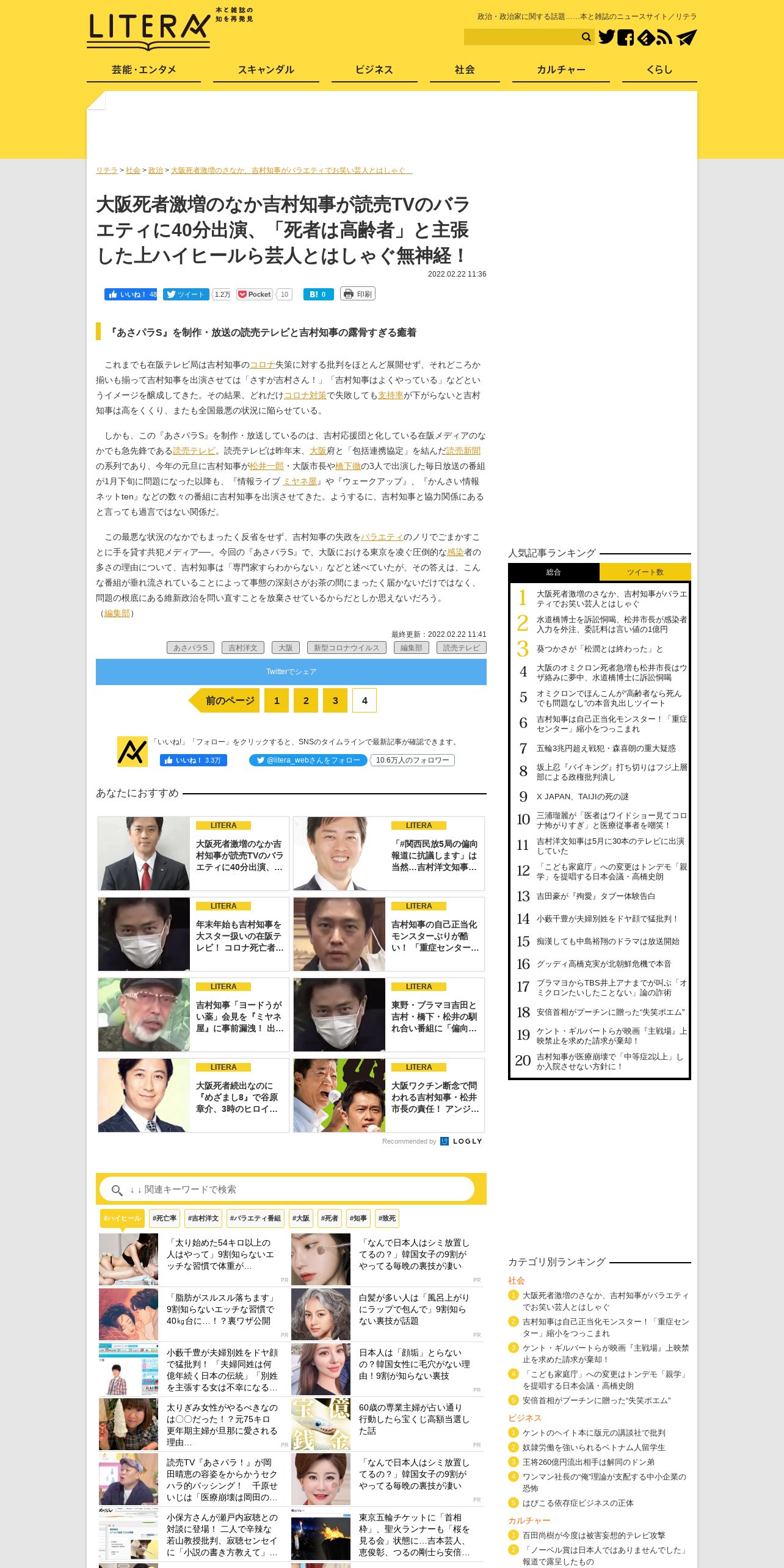Open the ヨードうがい薬 article thumbnail
The width and height of the screenshot is (784, 1568).
(x=144, y=1015)
